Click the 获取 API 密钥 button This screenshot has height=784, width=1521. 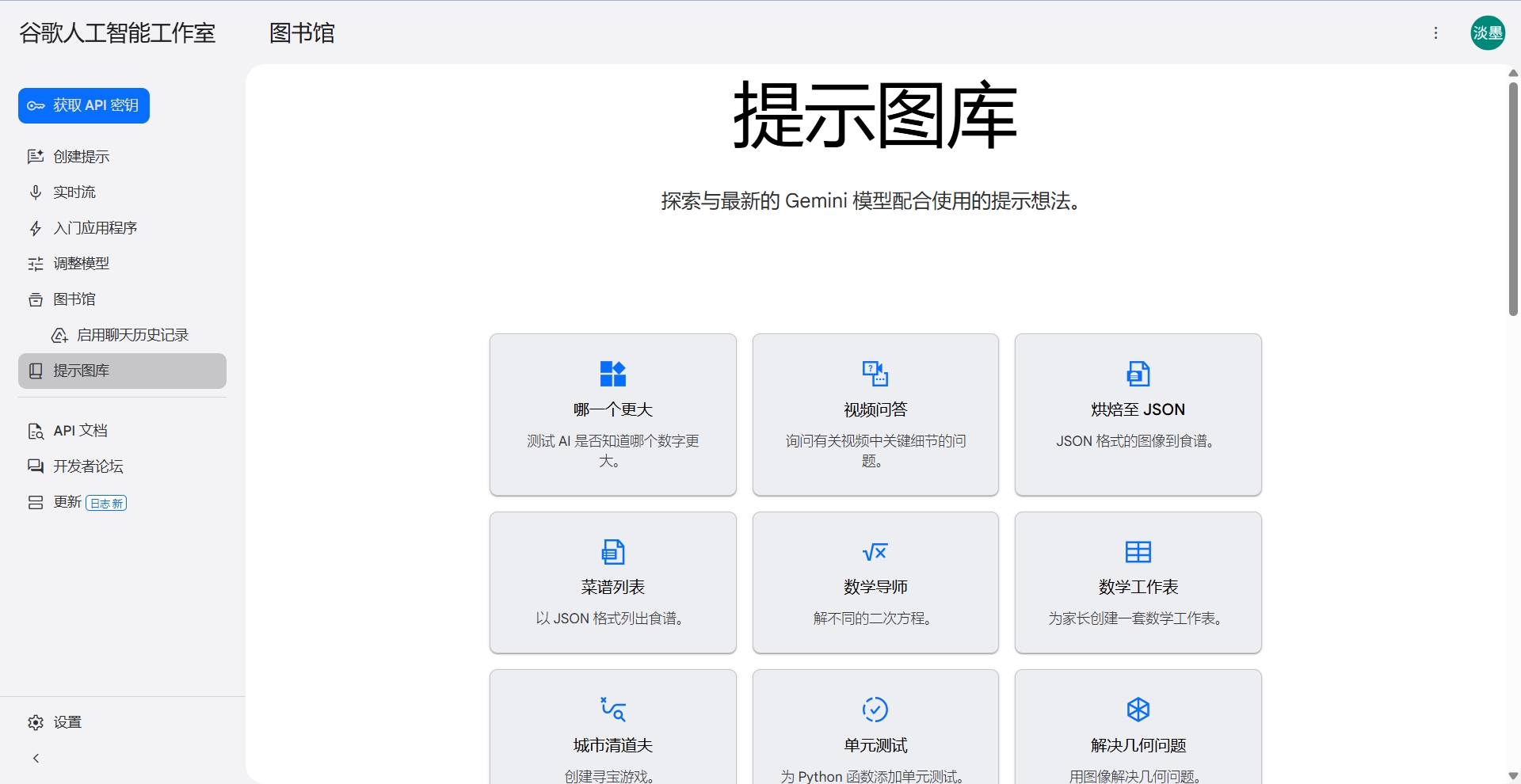click(84, 105)
